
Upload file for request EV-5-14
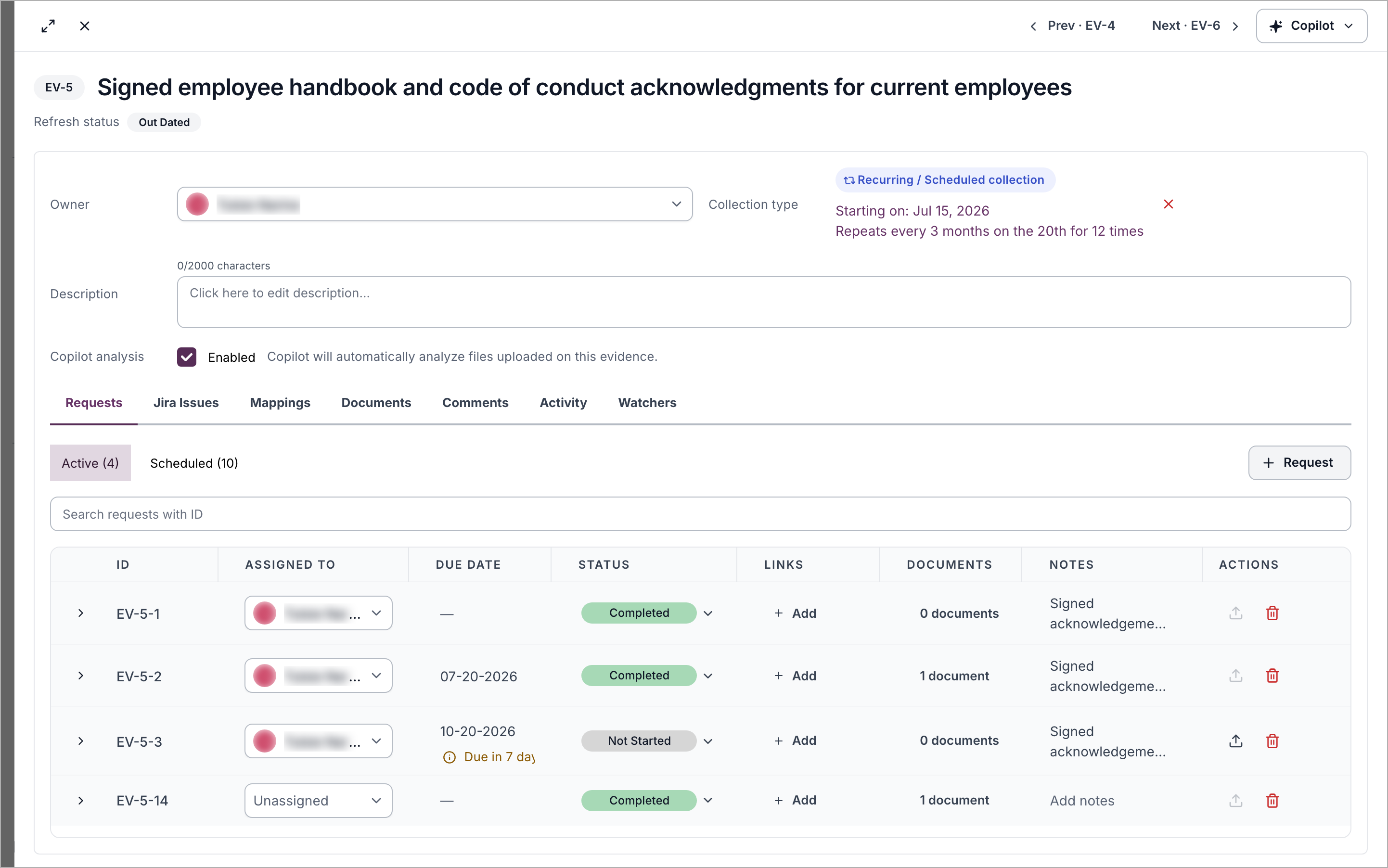(1236, 800)
